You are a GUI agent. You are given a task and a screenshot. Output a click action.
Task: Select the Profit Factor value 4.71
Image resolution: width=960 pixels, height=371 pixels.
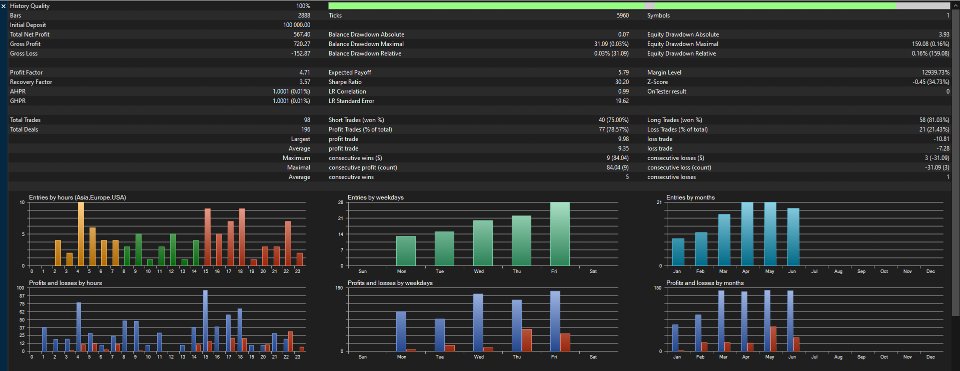304,73
